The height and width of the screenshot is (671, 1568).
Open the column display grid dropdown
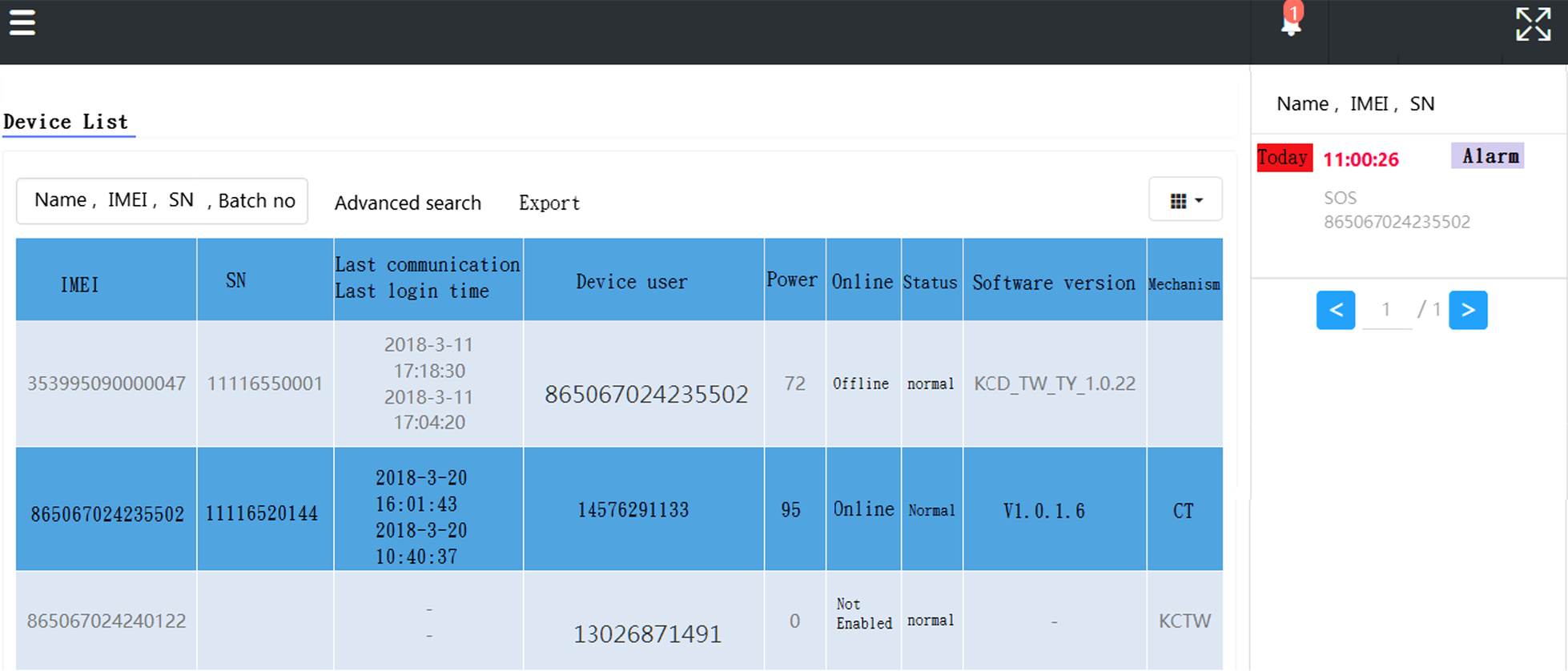pos(1185,199)
